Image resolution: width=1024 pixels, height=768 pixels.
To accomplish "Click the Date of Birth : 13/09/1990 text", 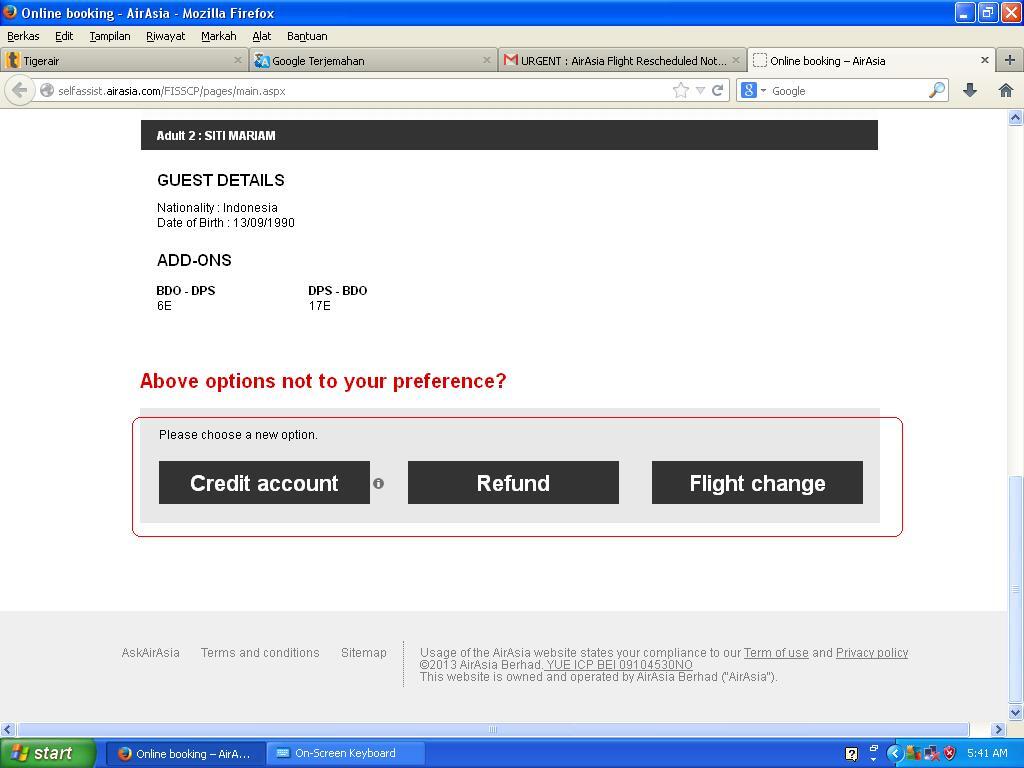I will point(226,223).
